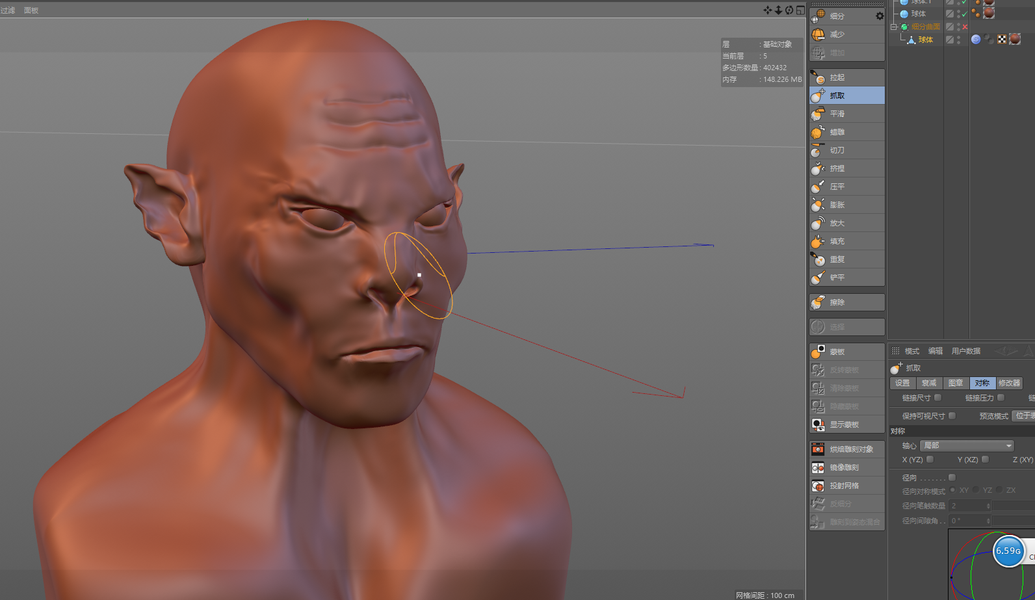
Task: Choose the 压平 flatten brush
Action: coord(847,187)
